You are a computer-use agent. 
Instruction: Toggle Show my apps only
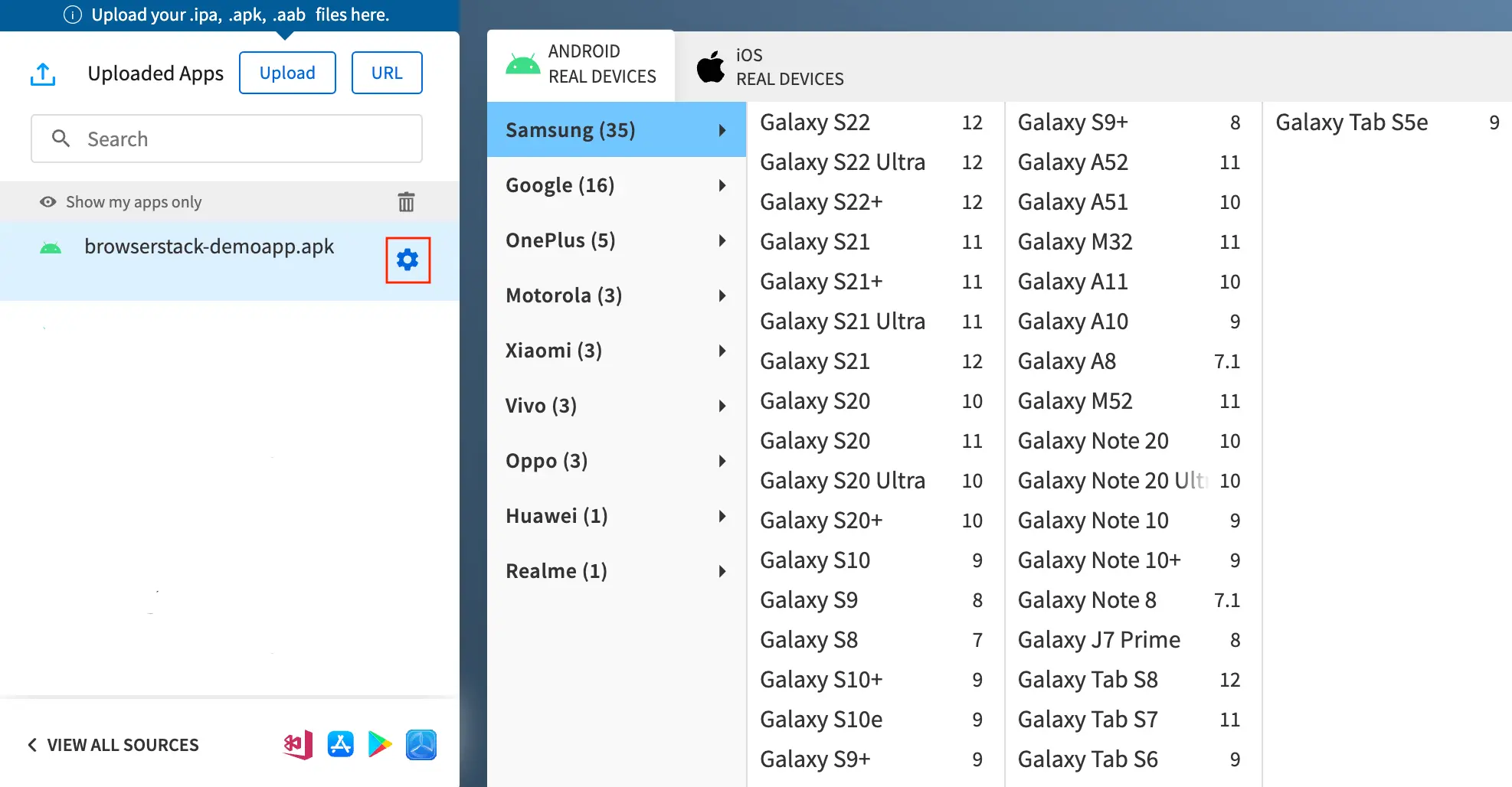tap(121, 202)
